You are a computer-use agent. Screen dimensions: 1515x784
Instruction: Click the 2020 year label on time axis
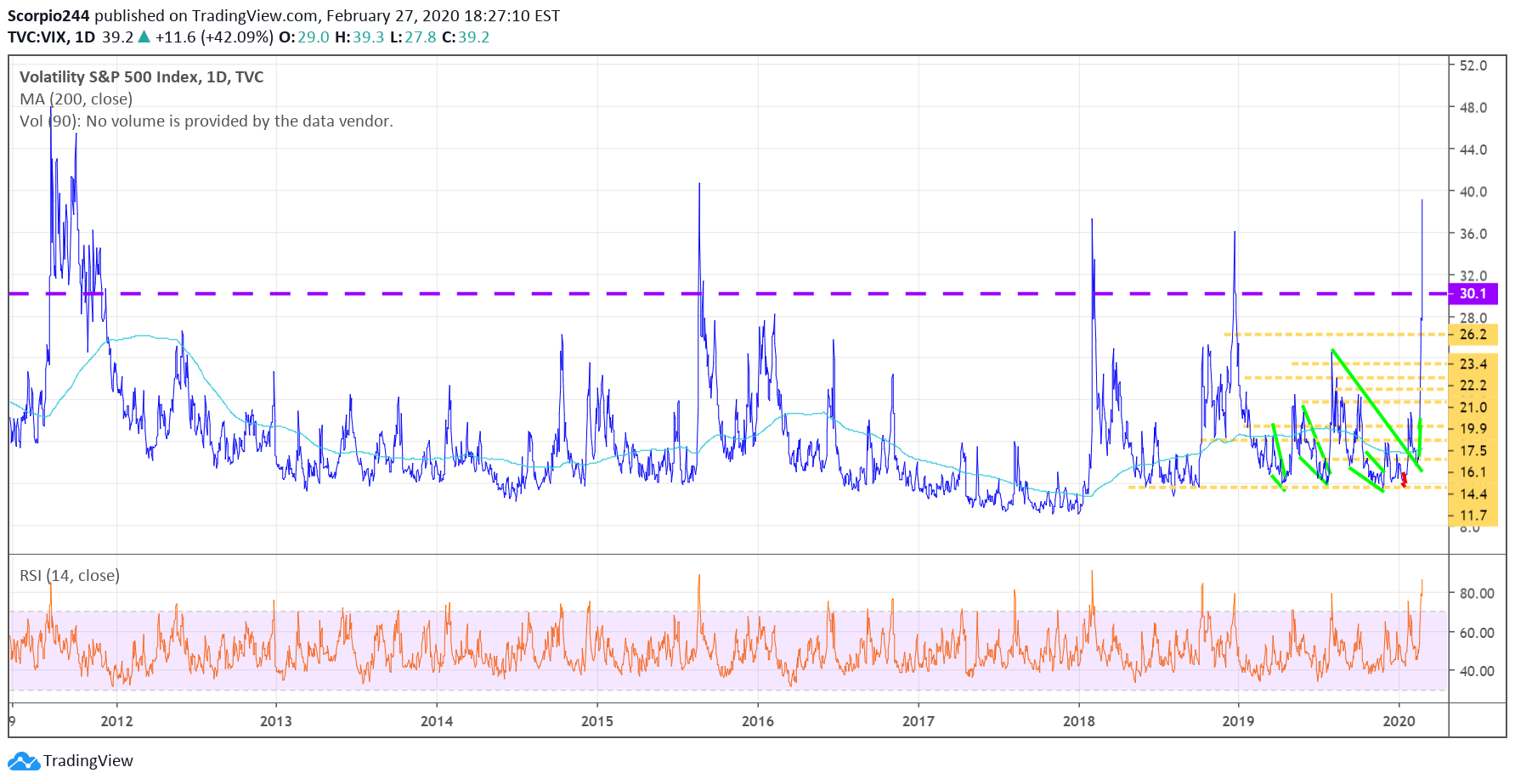[1399, 721]
